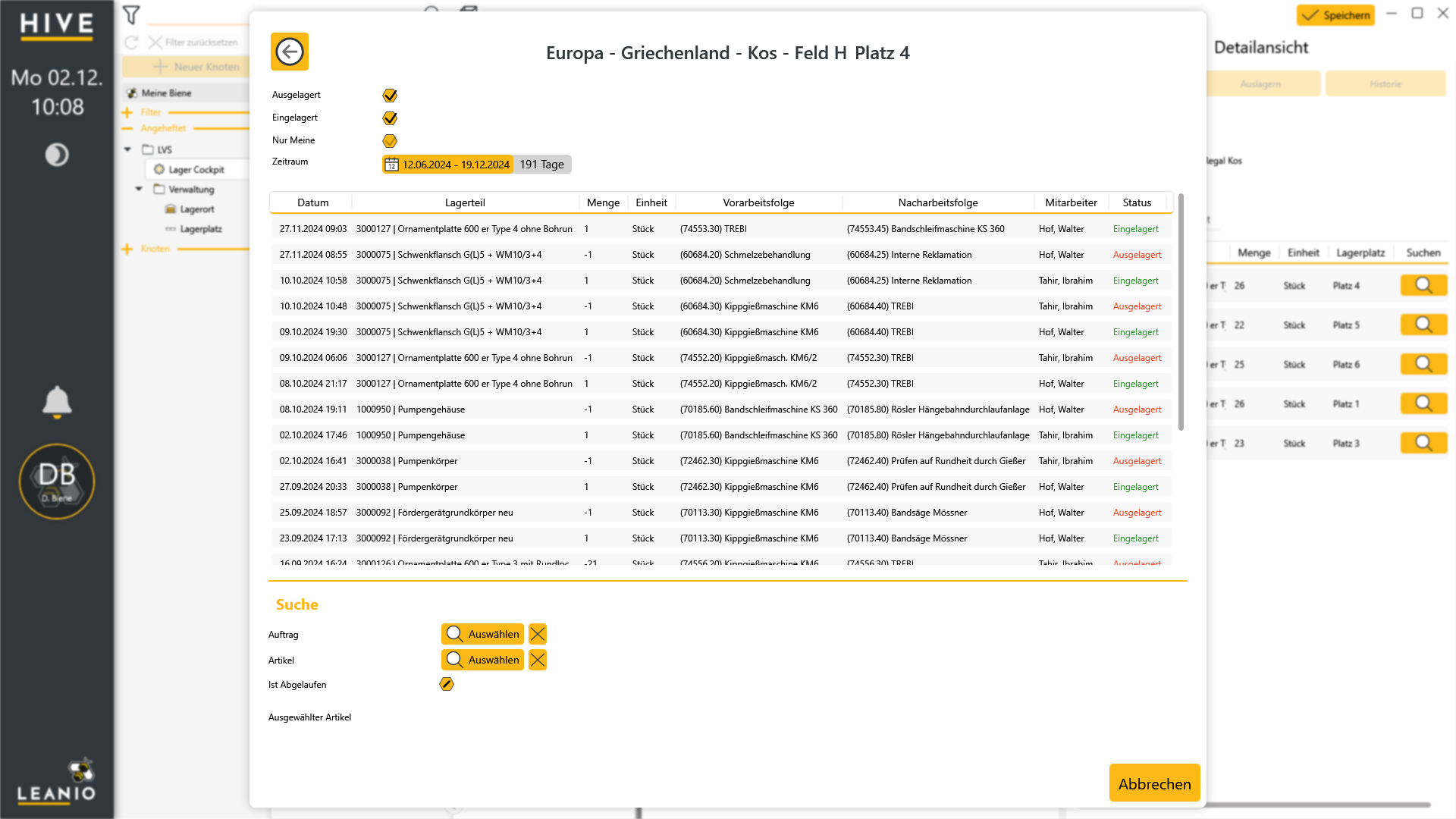This screenshot has width=1456, height=819.
Task: Open the Historie tab in Detailansicht
Action: pos(1385,83)
